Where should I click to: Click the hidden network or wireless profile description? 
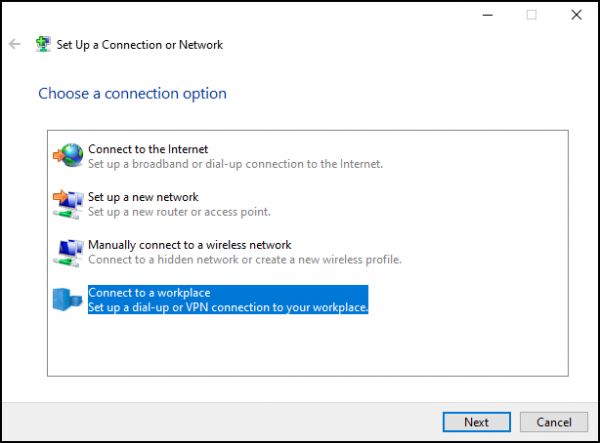click(244, 259)
